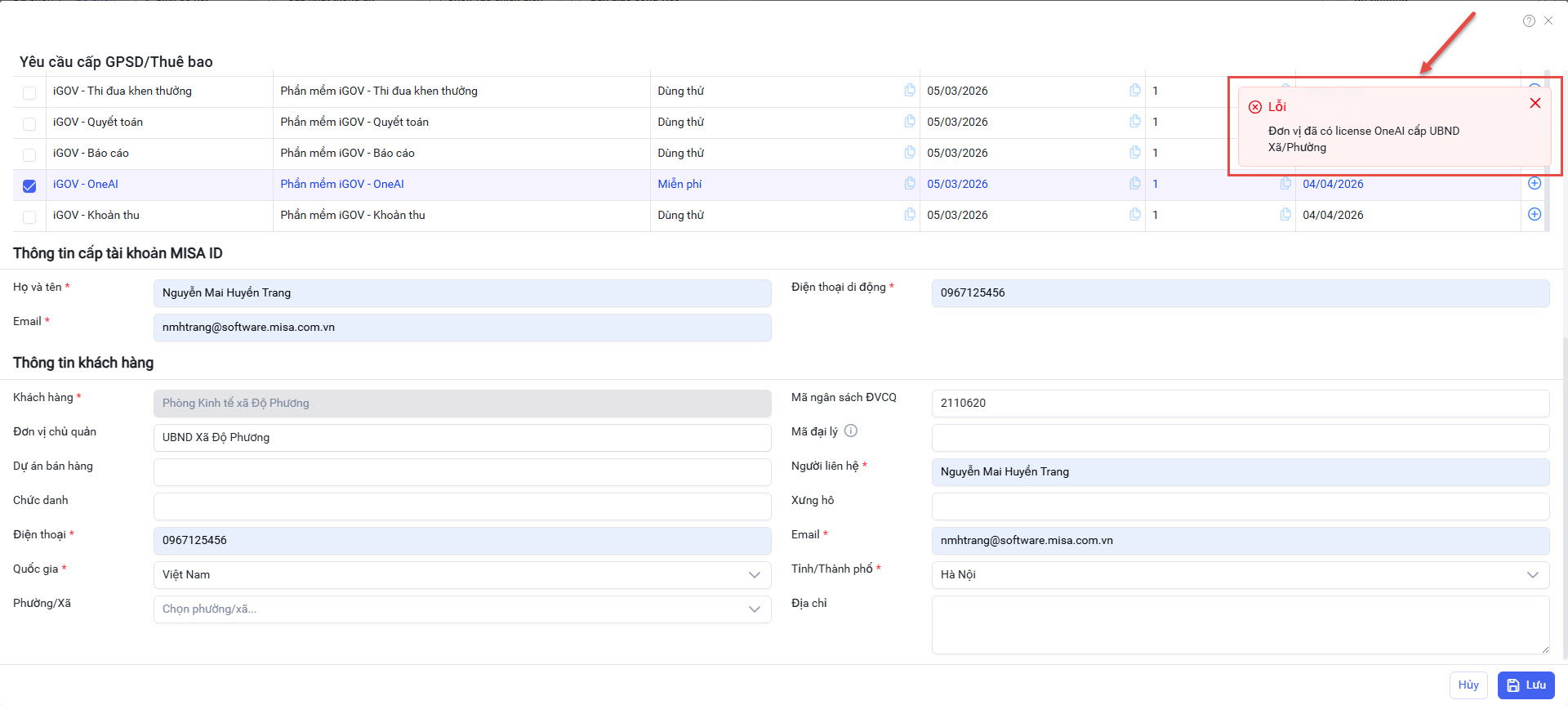Click copy icon beside quantity on Khoản thu row
This screenshot has height=705, width=1568.
(x=1285, y=214)
